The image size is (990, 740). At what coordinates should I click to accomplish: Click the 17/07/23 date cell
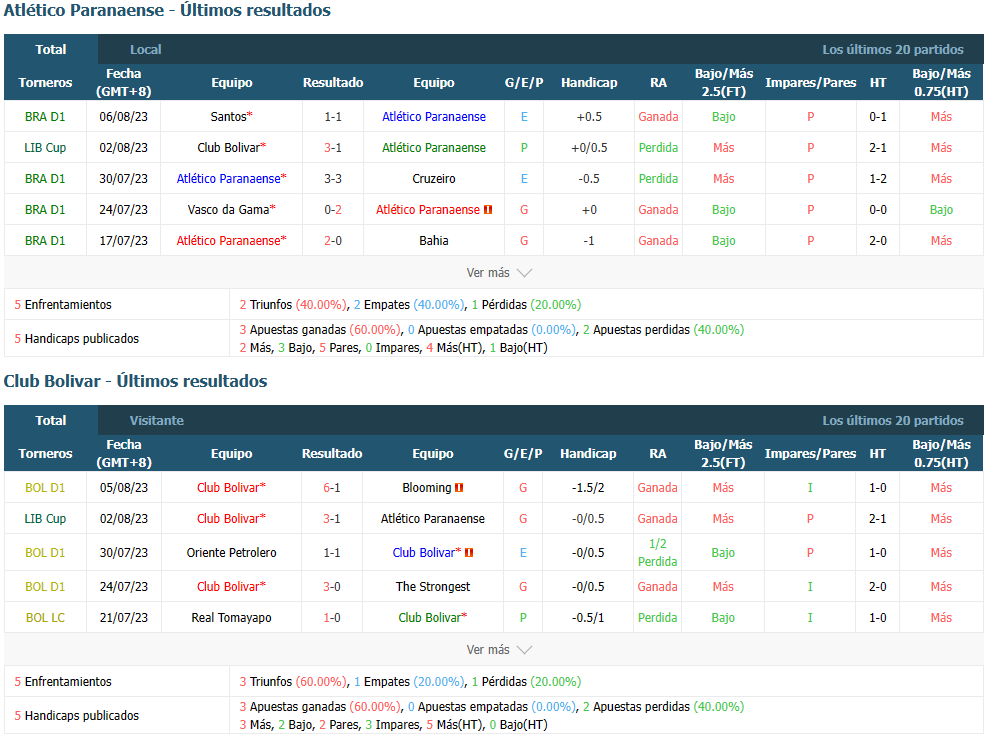123,241
